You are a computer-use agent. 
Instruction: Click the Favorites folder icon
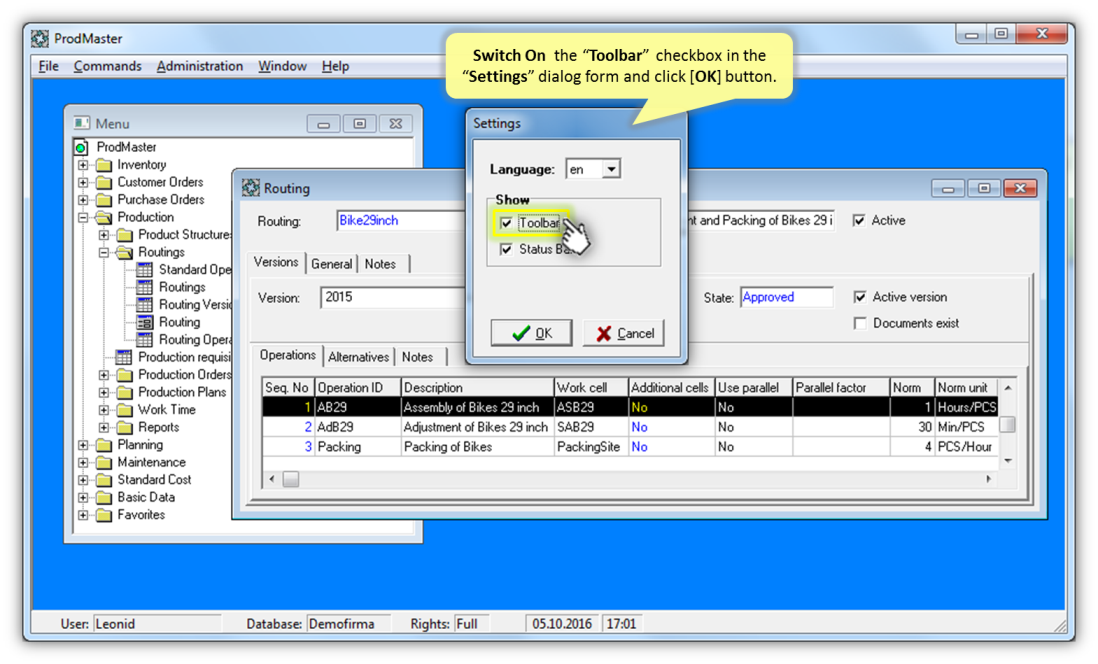point(104,516)
